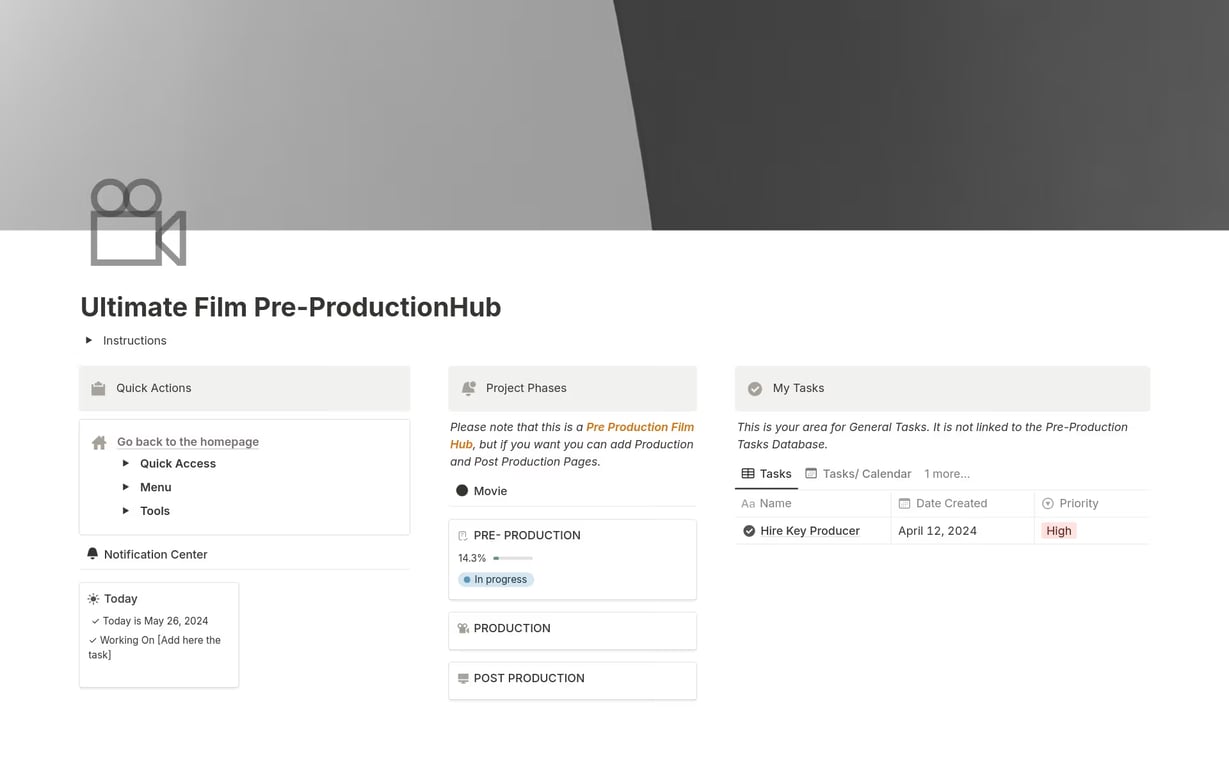The image size is (1229, 768).
Task: Click the home icon beside homepage link
Action: coord(99,442)
